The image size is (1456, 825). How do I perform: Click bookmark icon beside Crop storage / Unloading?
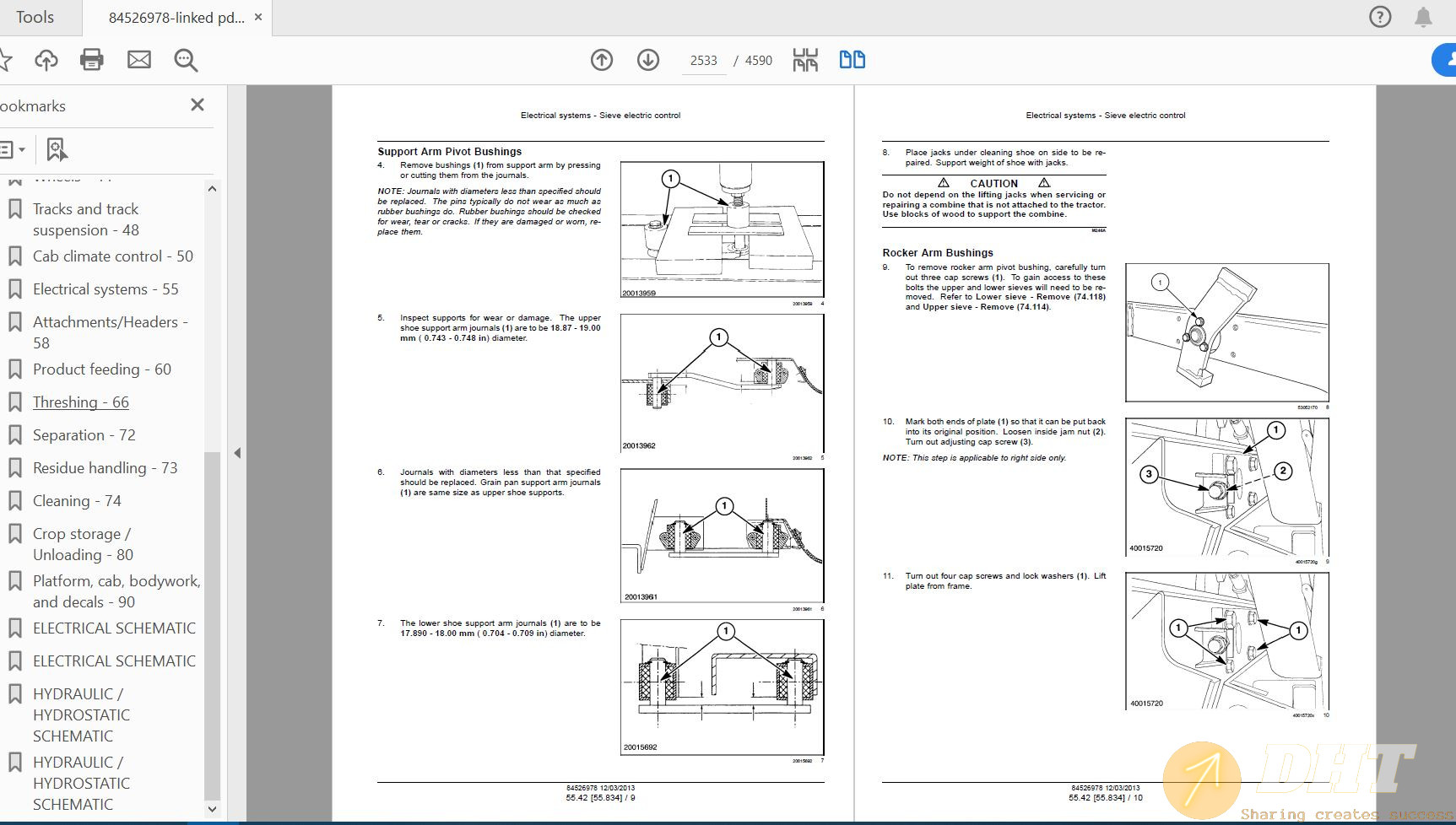tap(14, 534)
